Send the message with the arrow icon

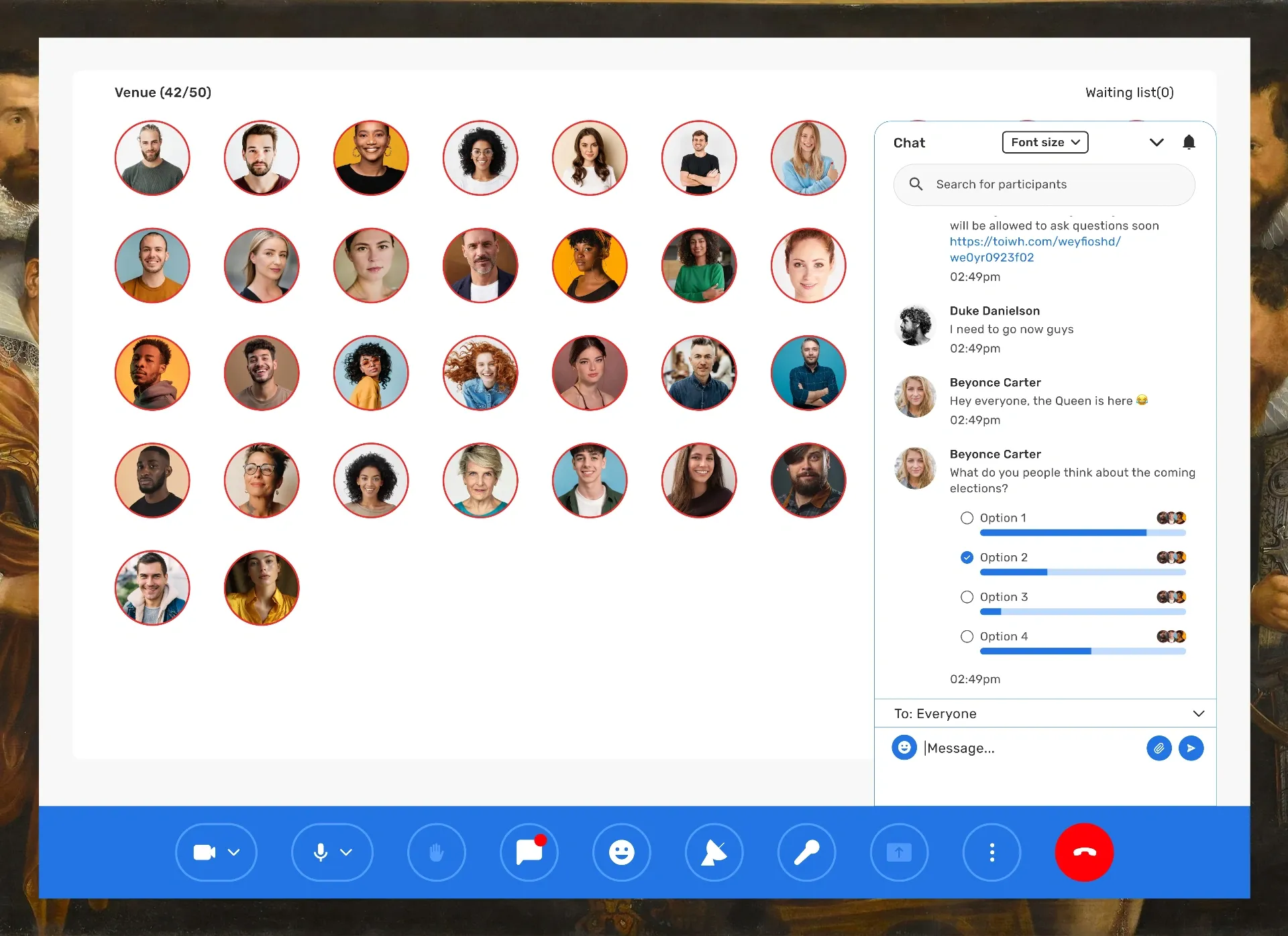tap(1191, 748)
